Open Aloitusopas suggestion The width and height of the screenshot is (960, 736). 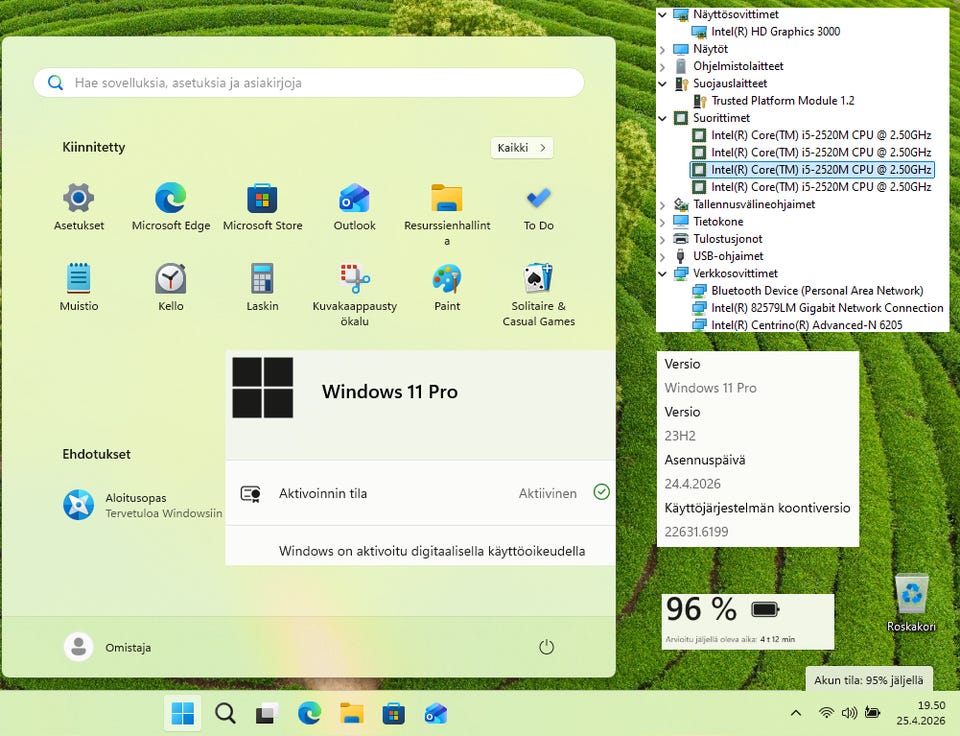pyautogui.click(x=143, y=505)
